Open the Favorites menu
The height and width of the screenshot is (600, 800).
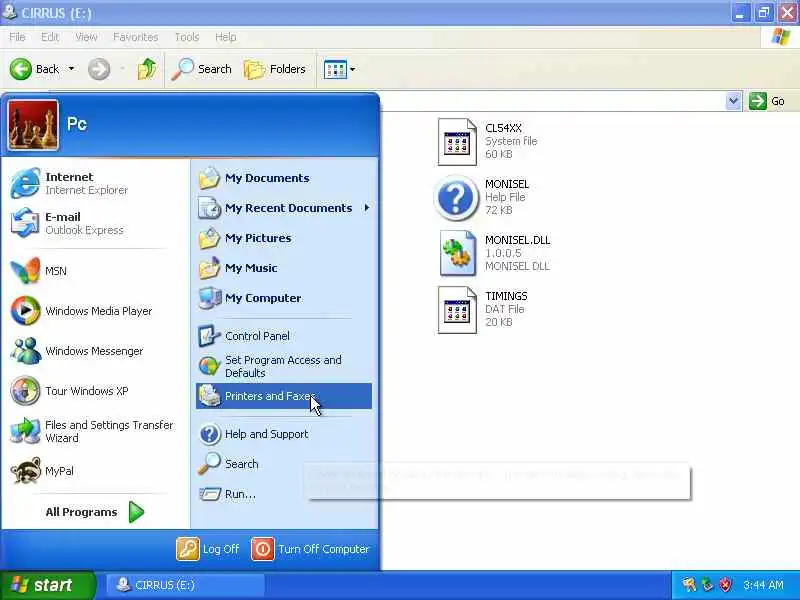pyautogui.click(x=136, y=37)
